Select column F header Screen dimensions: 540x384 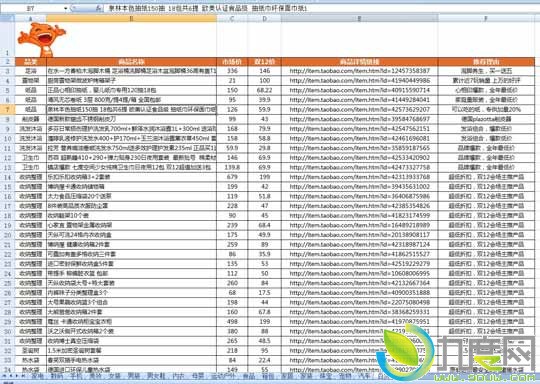(486, 18)
